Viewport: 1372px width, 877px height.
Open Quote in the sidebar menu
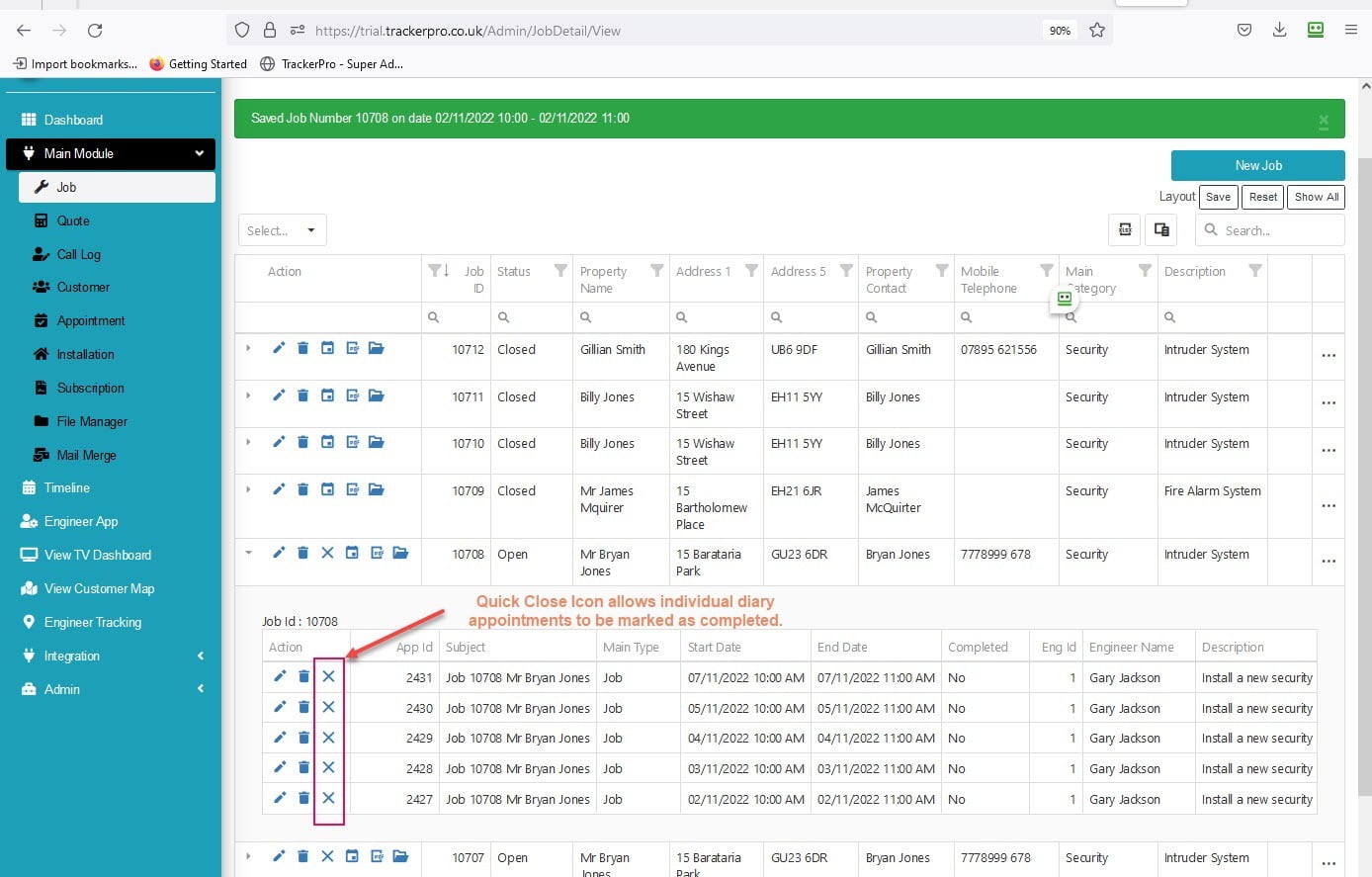click(x=73, y=220)
